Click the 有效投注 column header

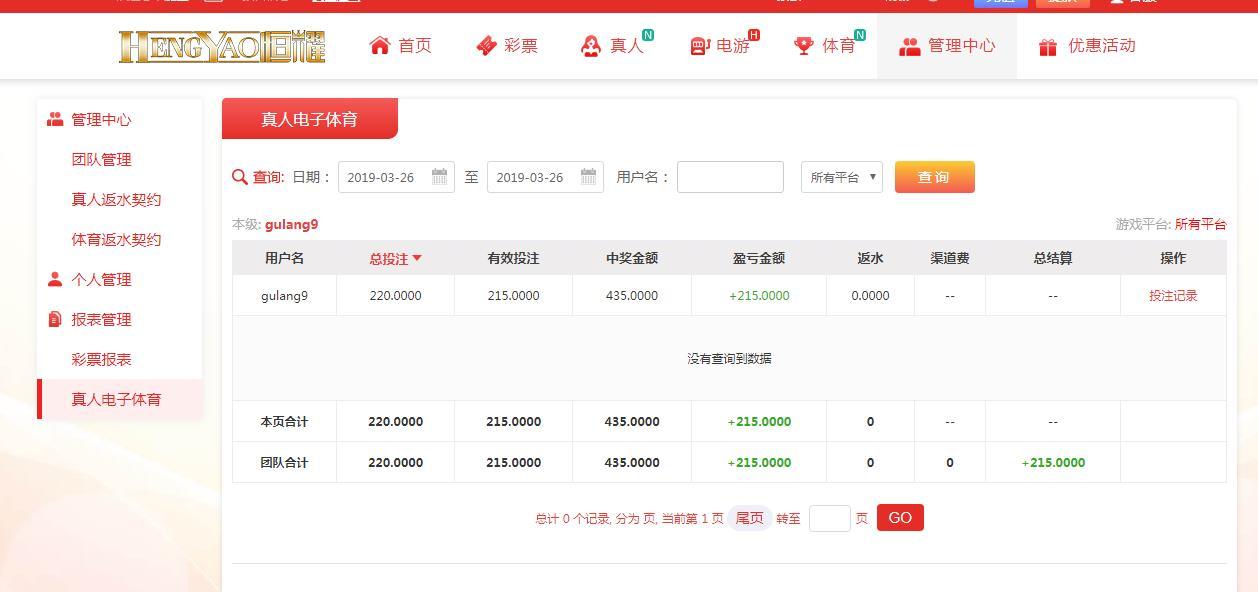pyautogui.click(x=513, y=258)
